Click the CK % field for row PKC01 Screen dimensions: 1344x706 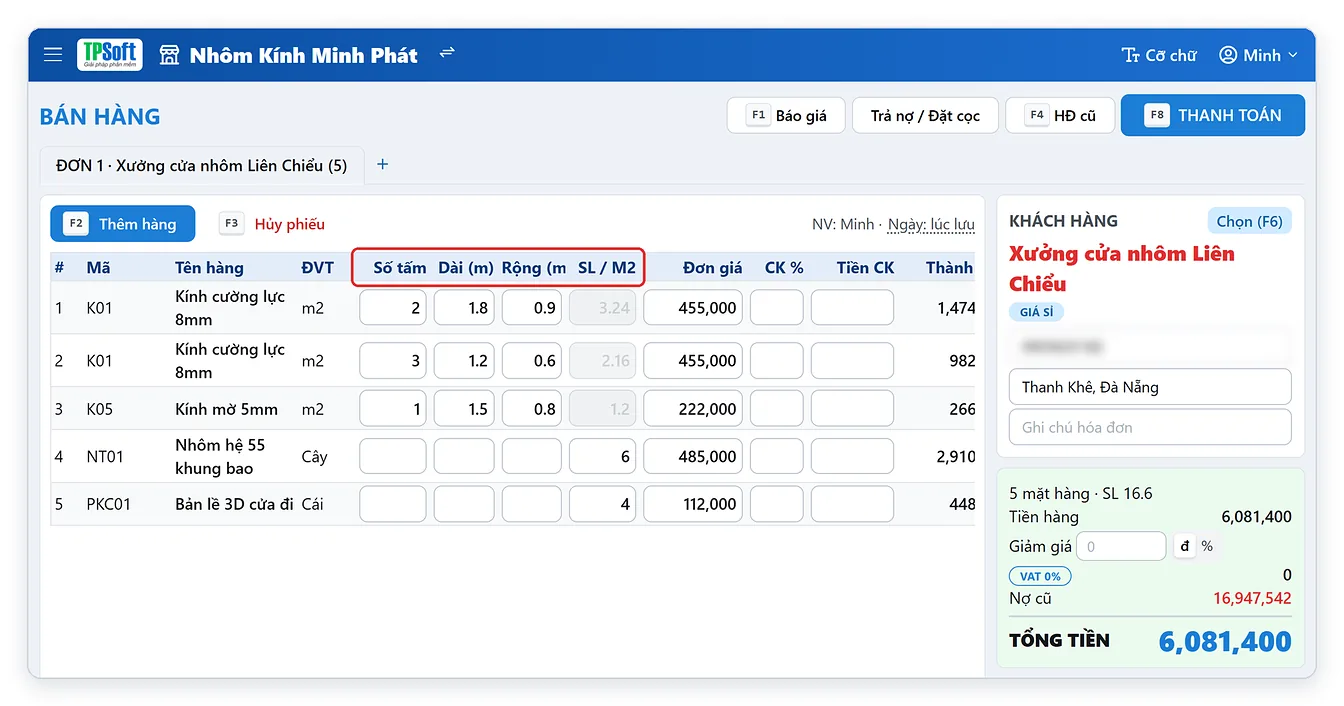pyautogui.click(x=777, y=504)
